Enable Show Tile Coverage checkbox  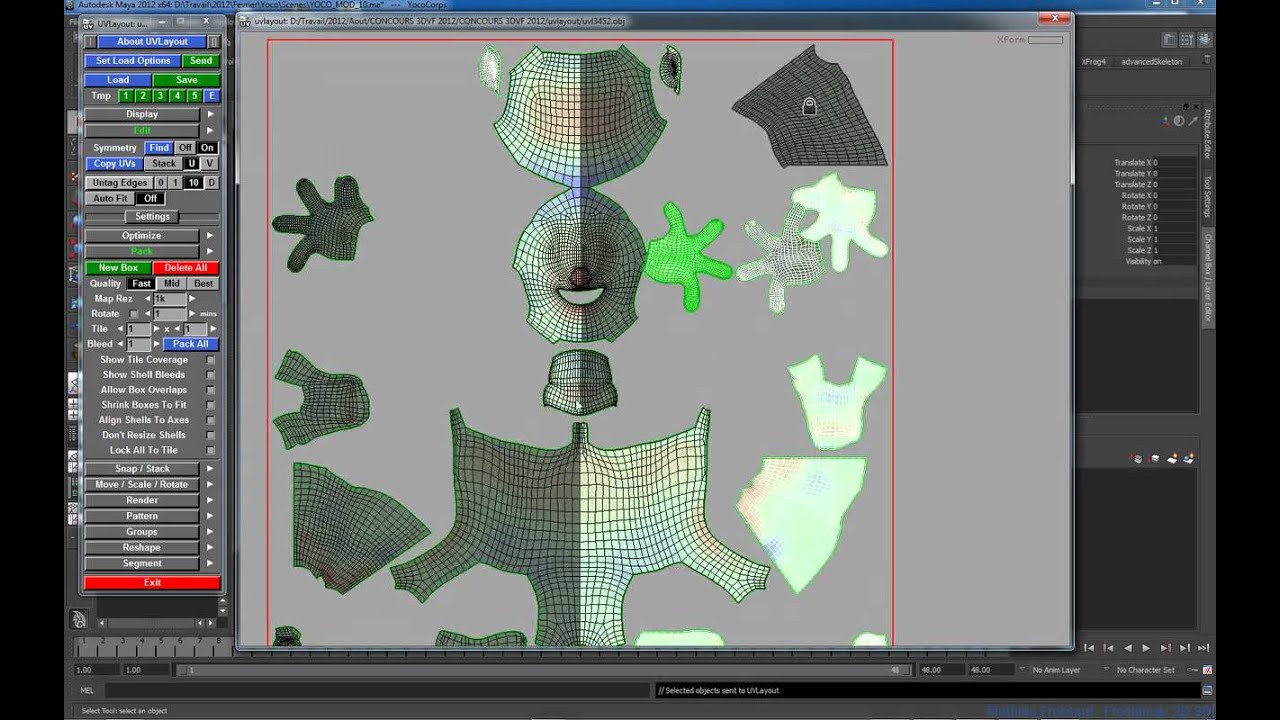click(210, 360)
